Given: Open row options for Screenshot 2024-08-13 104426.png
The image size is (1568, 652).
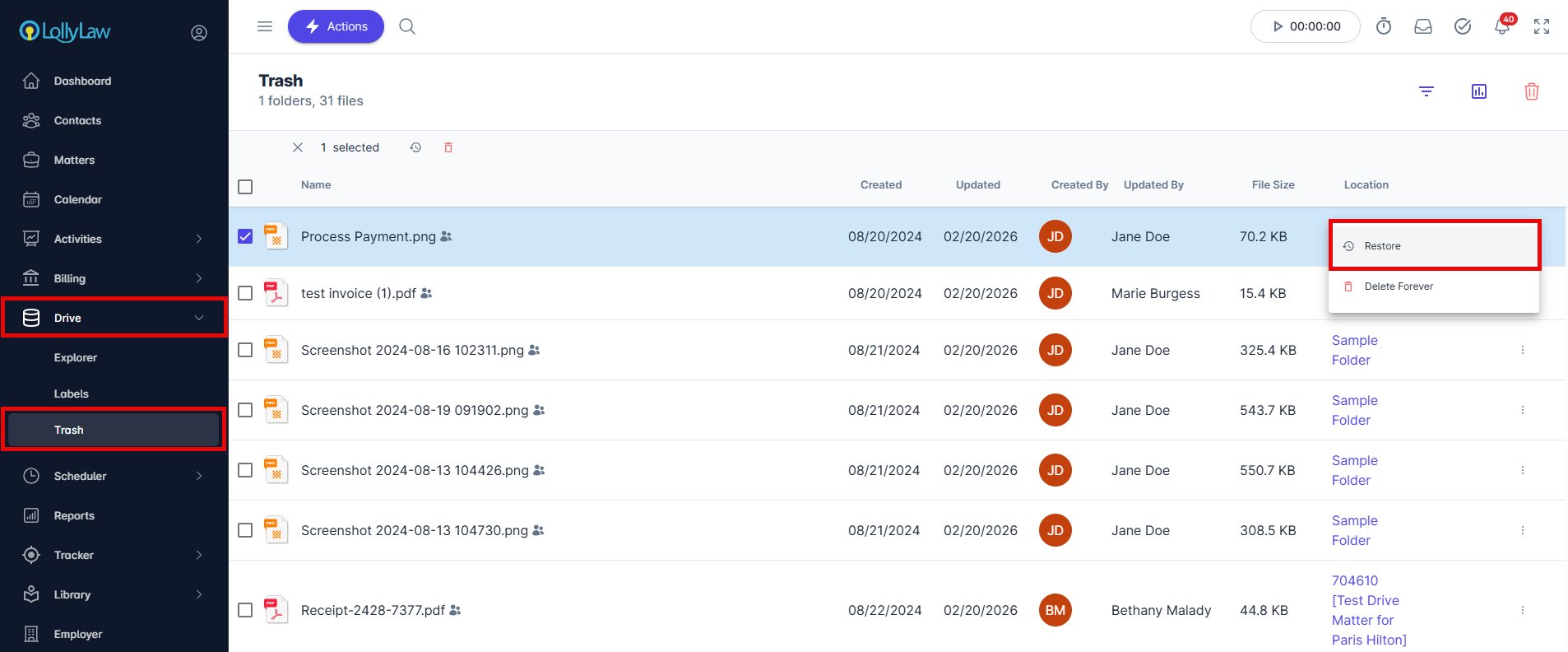Looking at the screenshot, I should [1523, 470].
